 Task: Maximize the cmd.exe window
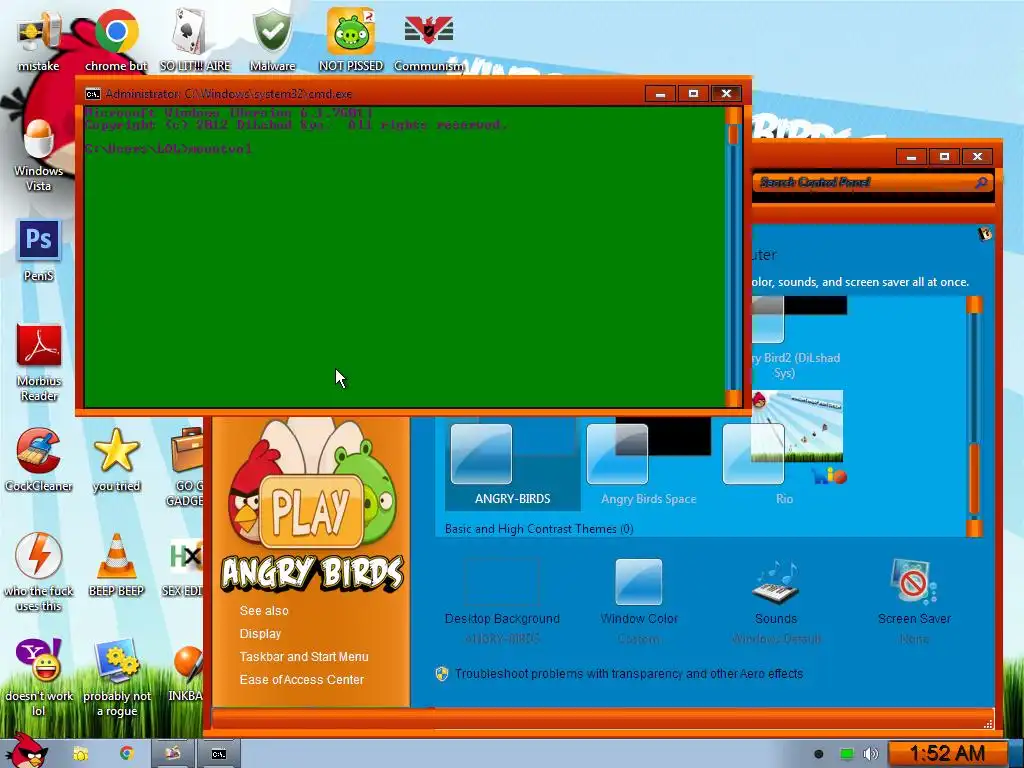pyautogui.click(x=693, y=94)
